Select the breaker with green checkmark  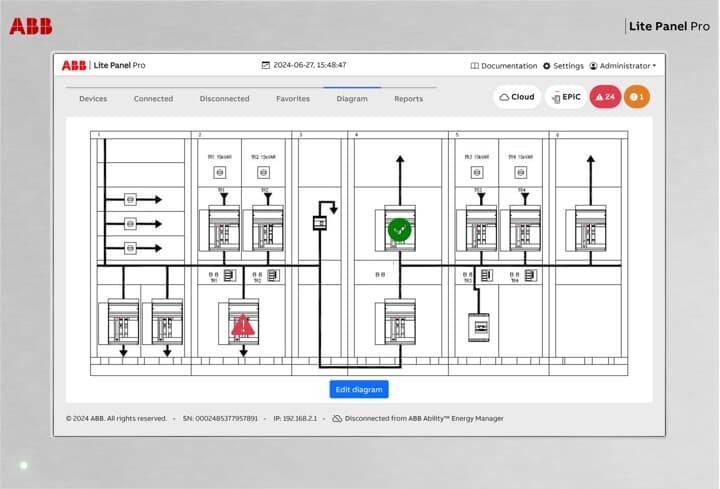point(400,228)
